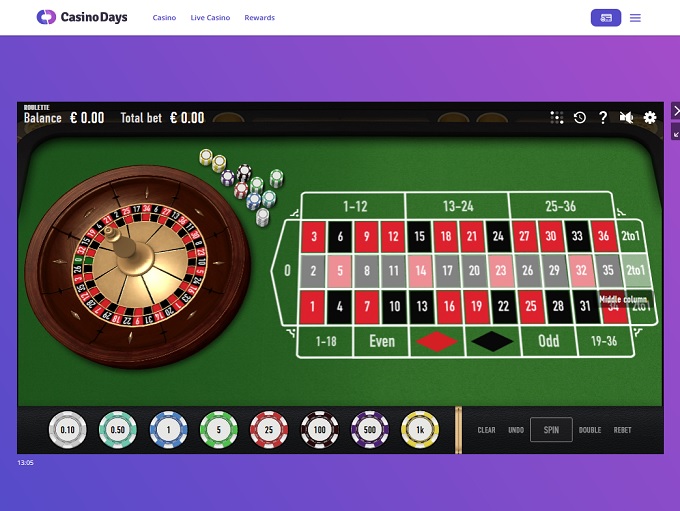The height and width of the screenshot is (511, 680).
Task: Open the deposit wallet button in header
Action: pyautogui.click(x=606, y=18)
